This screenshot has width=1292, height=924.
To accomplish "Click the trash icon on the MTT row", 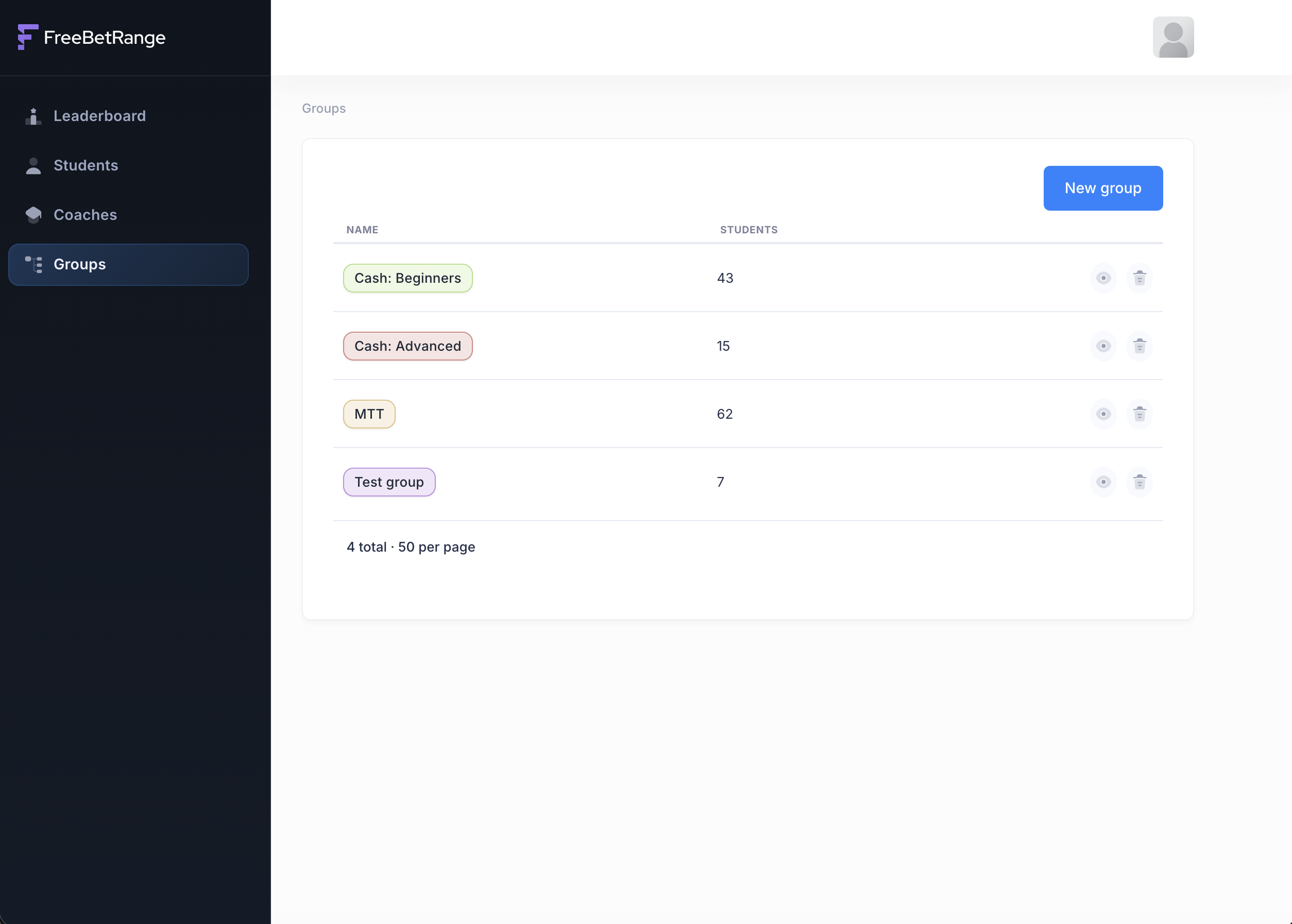I will 1140,414.
